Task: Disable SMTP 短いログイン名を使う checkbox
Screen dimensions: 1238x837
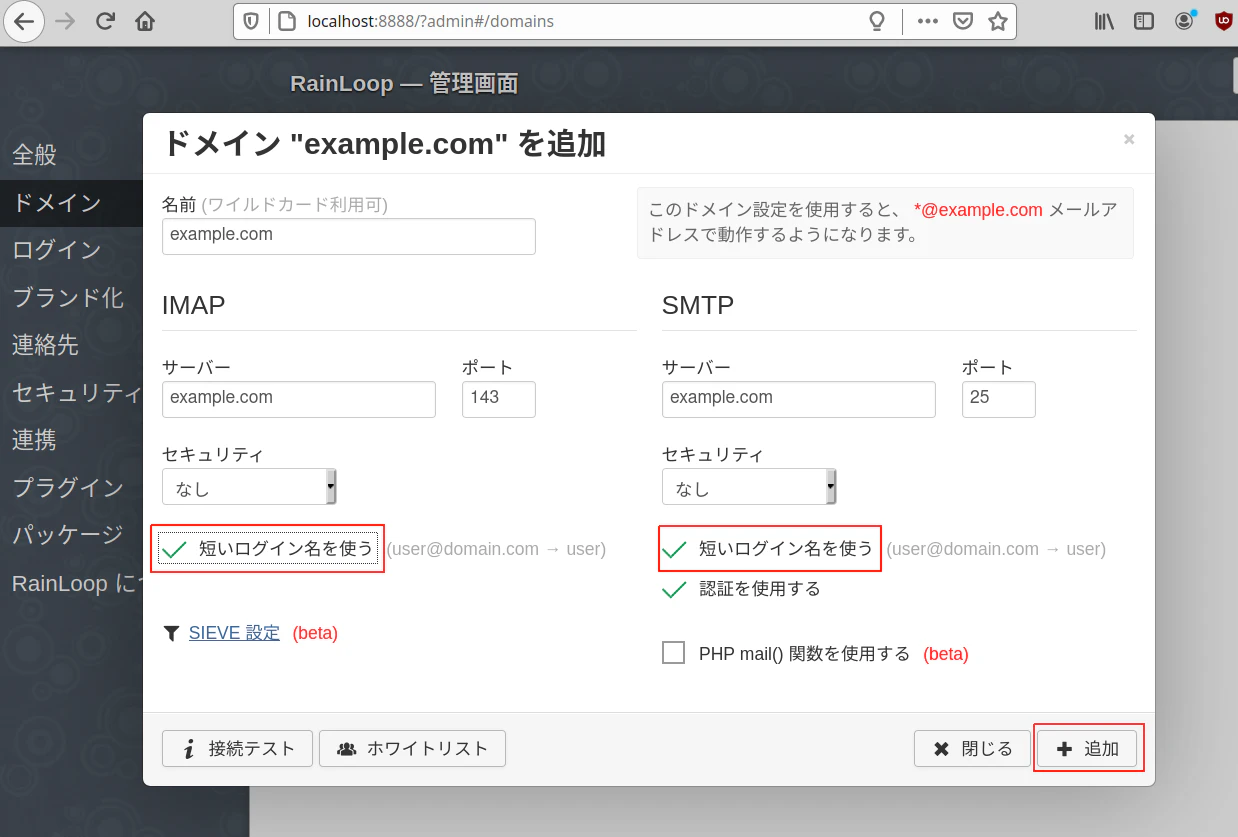Action: [x=768, y=548]
